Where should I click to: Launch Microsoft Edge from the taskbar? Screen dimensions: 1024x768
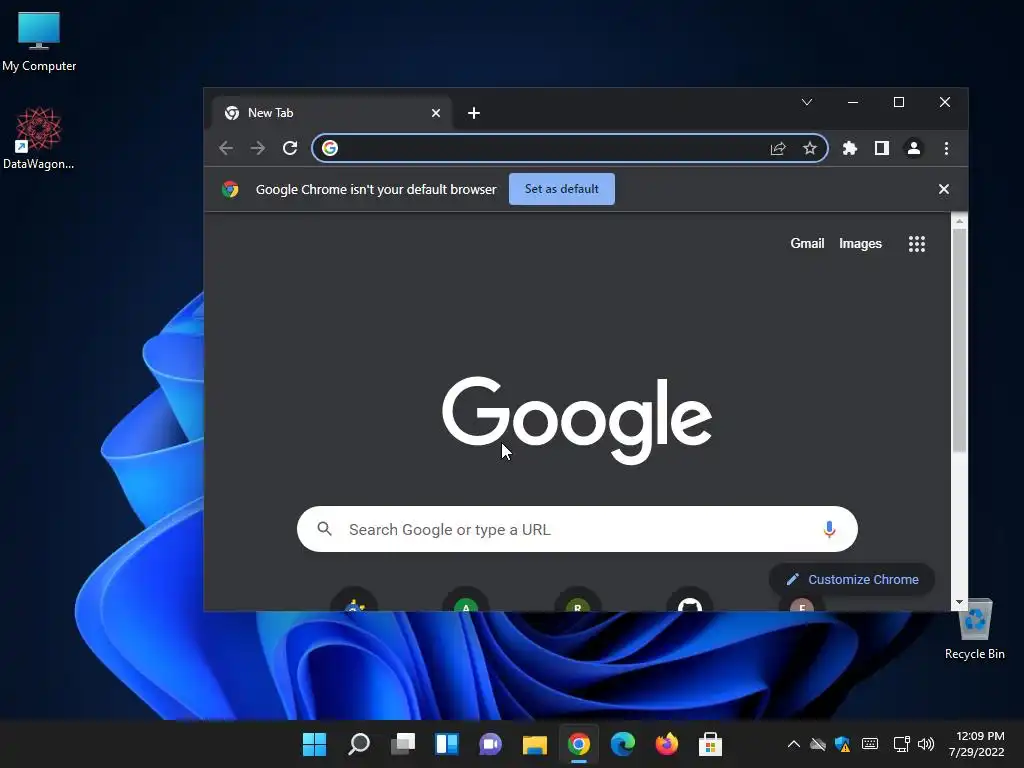click(622, 744)
